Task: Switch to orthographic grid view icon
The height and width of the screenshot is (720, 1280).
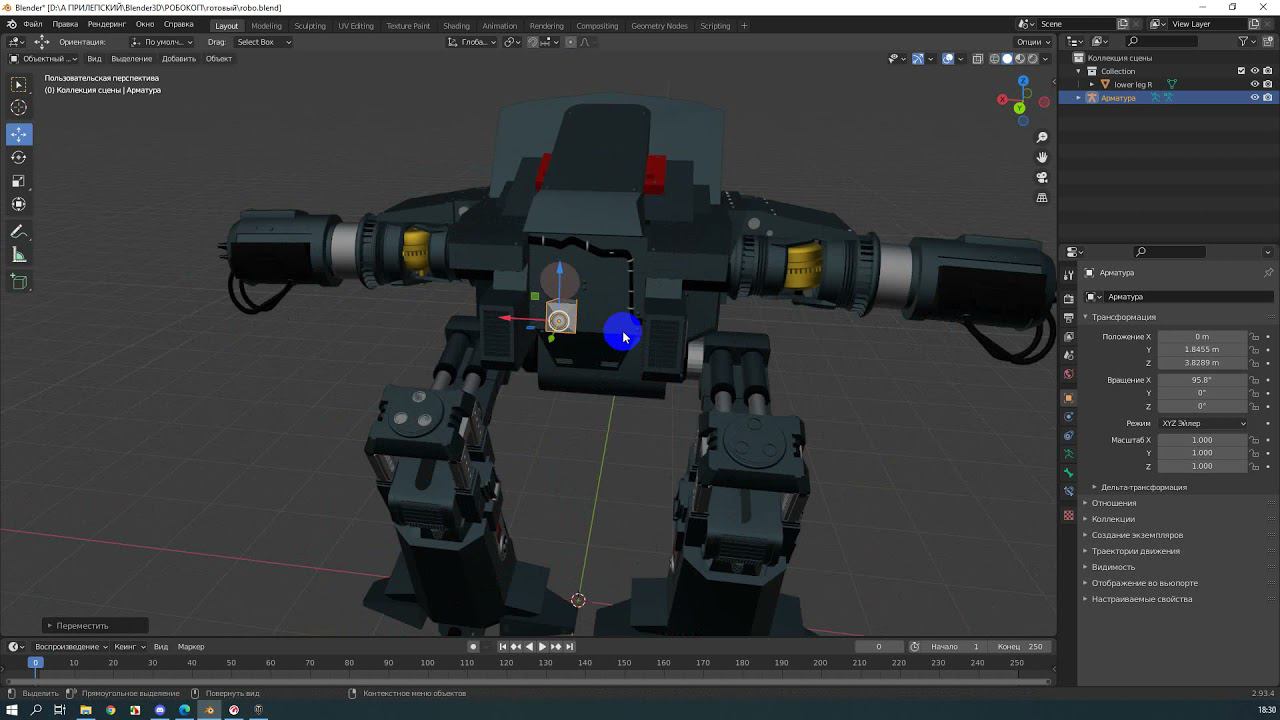Action: pos(1042,198)
